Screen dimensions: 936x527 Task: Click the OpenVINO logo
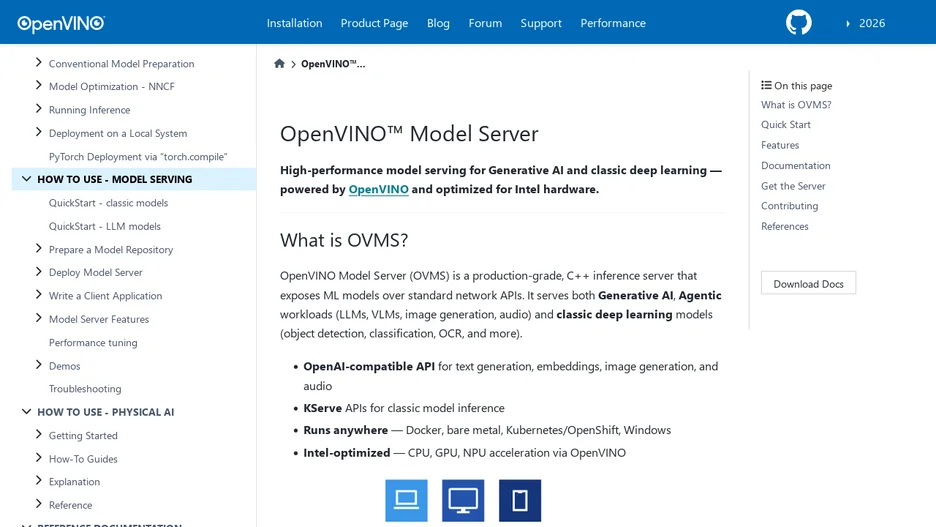coord(61,23)
